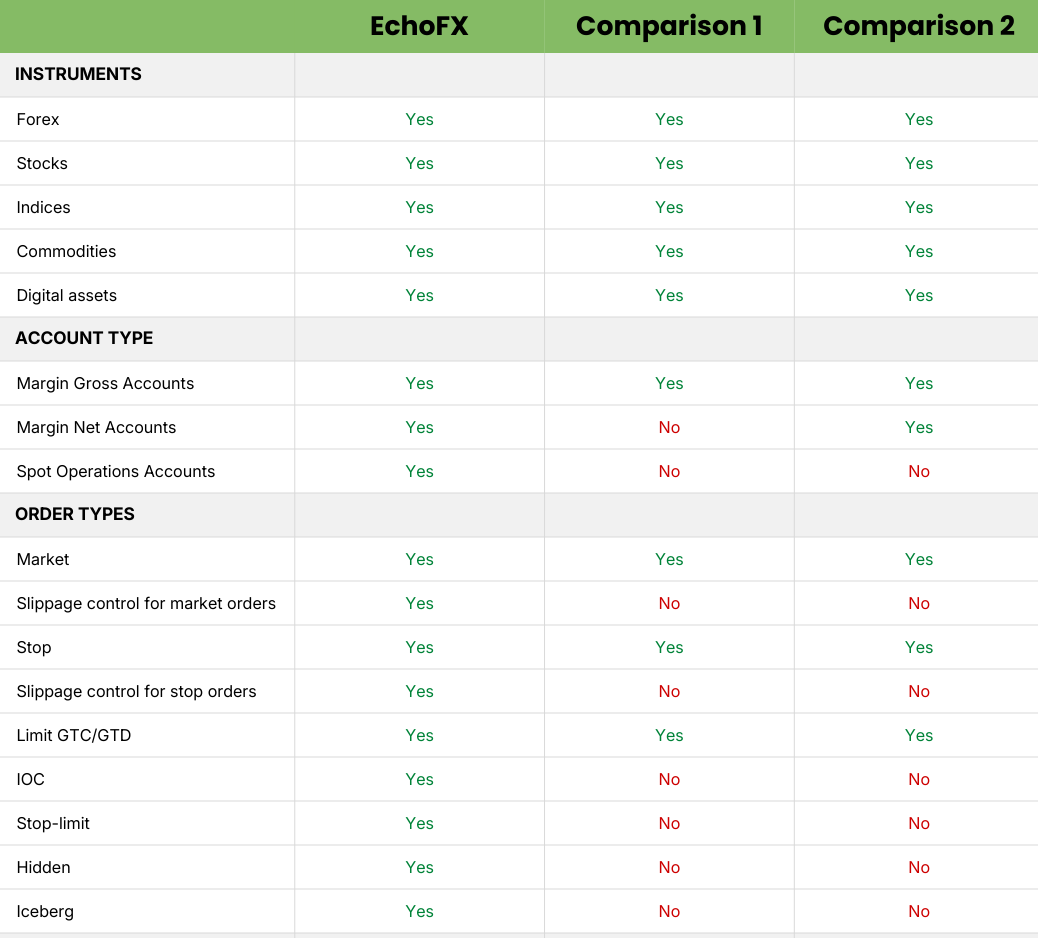Screen dimensions: 1038x938
Task: Select the Comparison 1 column header
Action: coord(669,26)
